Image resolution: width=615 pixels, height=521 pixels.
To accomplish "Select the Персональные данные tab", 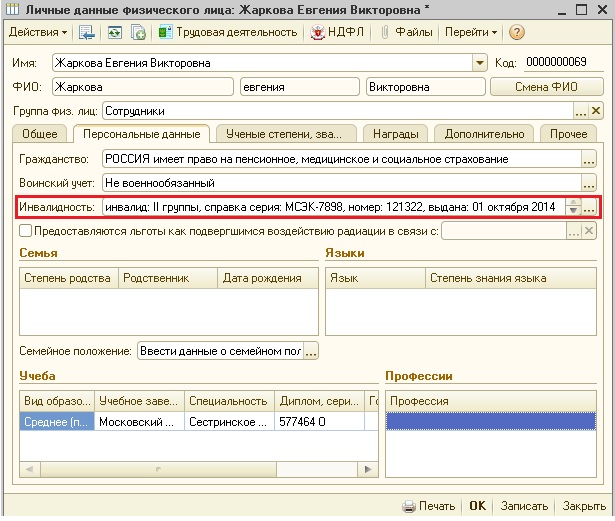I will 142,134.
